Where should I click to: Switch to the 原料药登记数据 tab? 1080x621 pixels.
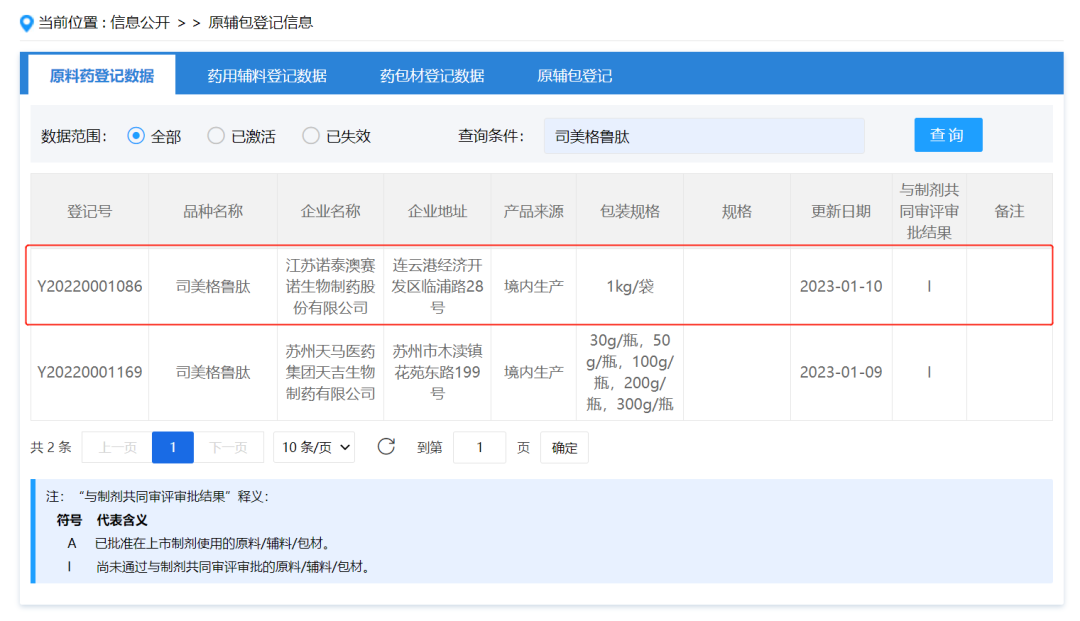tap(102, 76)
